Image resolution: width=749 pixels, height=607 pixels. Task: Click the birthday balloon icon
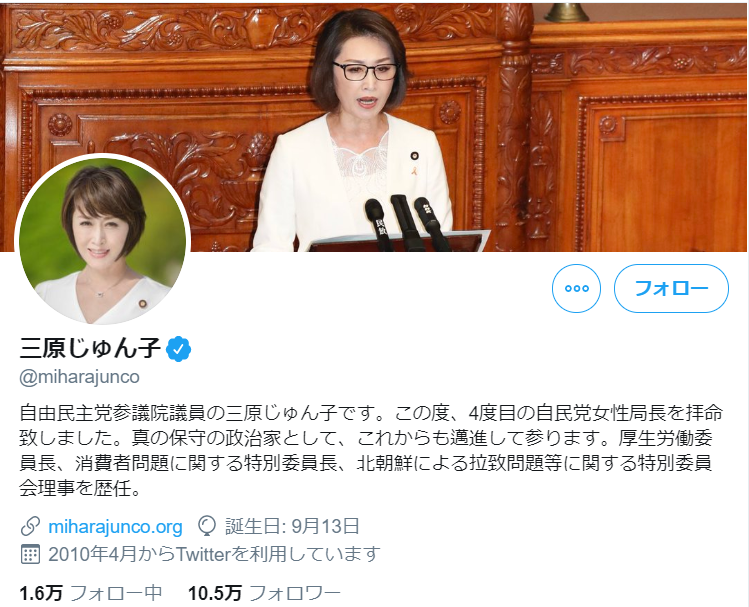(x=207, y=526)
